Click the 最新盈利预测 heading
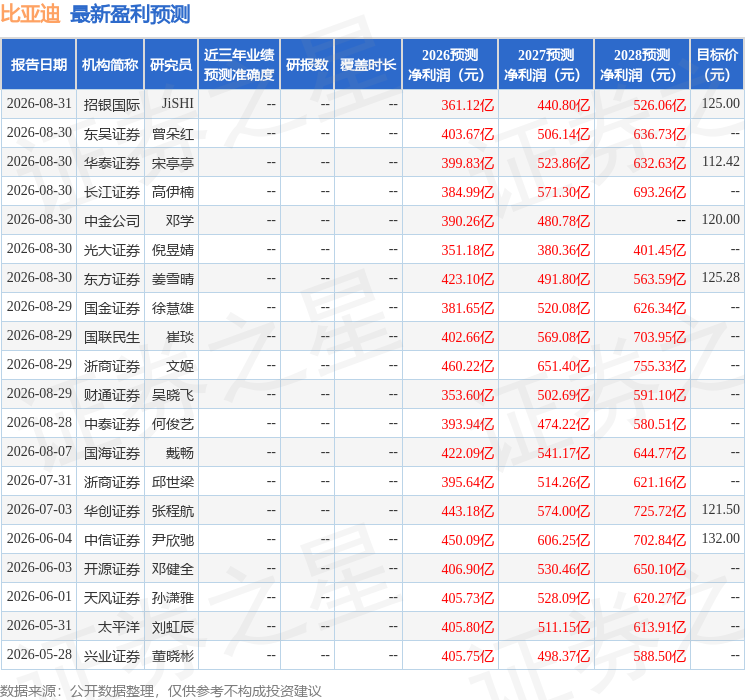The image size is (745, 700). click(x=130, y=14)
